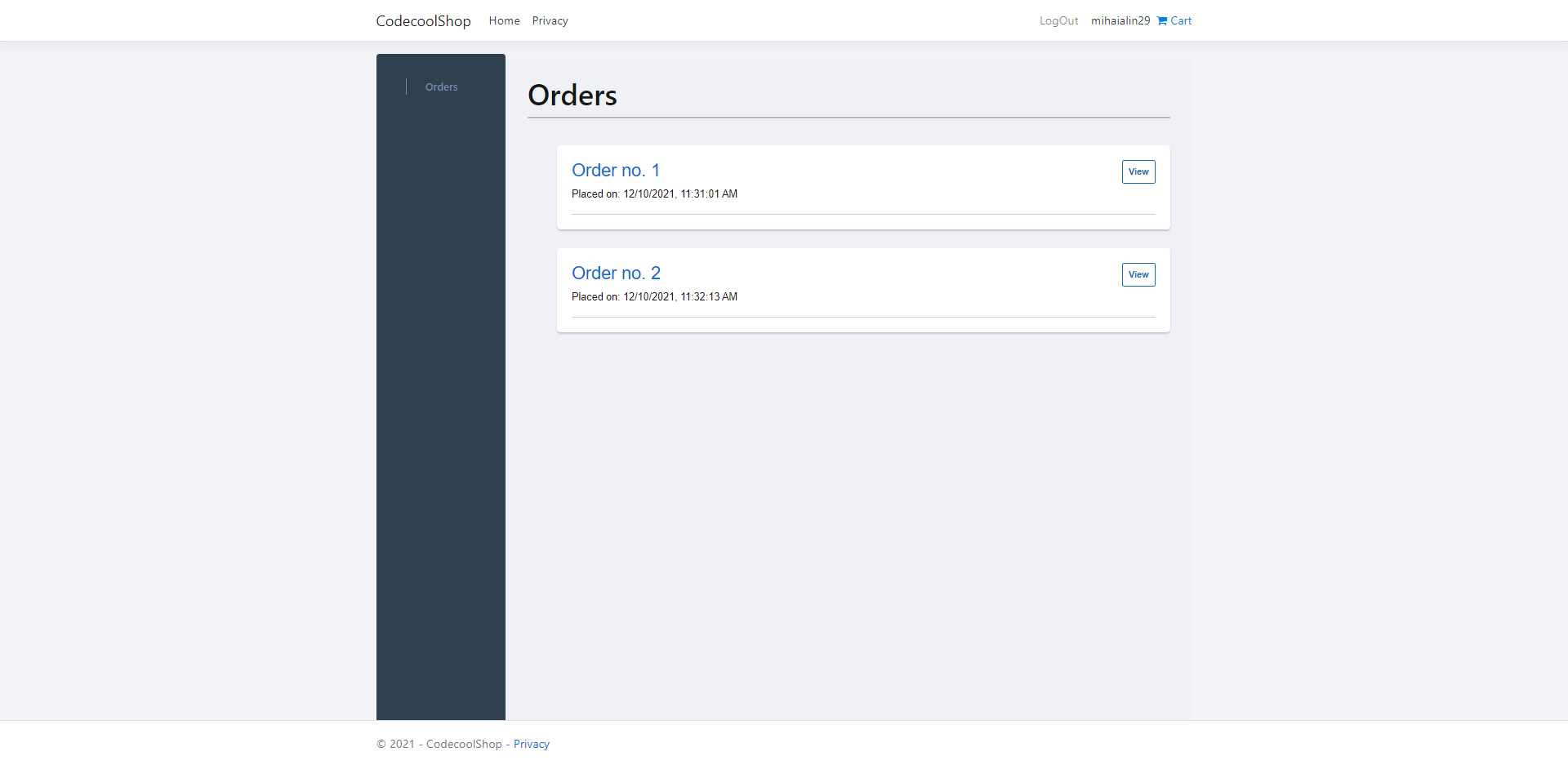Click inside the dark sidebar panel
The image size is (1568, 765).
point(441,408)
